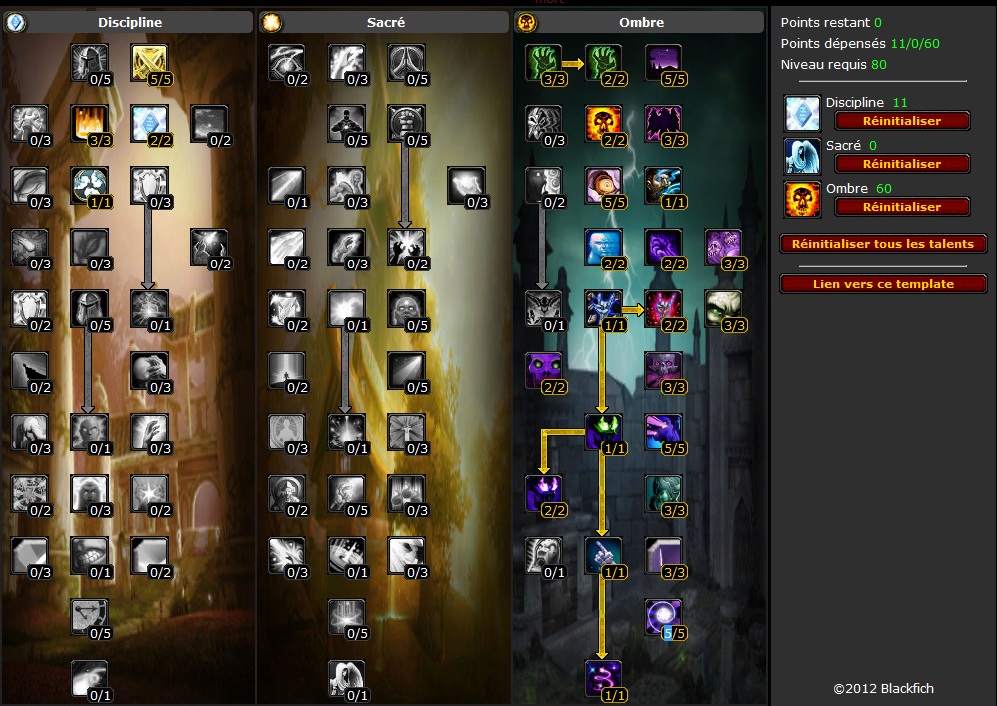This screenshot has height=706, width=997.
Task: Click the Points dépensés 11/0/60 value
Action: coord(915,43)
